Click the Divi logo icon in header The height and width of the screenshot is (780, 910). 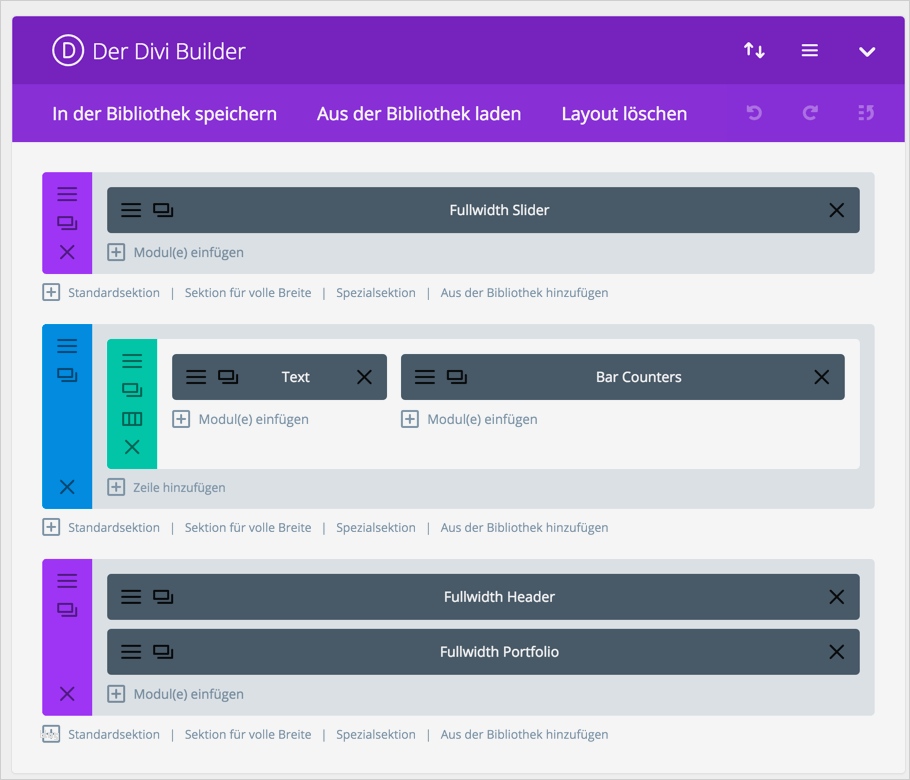point(68,51)
